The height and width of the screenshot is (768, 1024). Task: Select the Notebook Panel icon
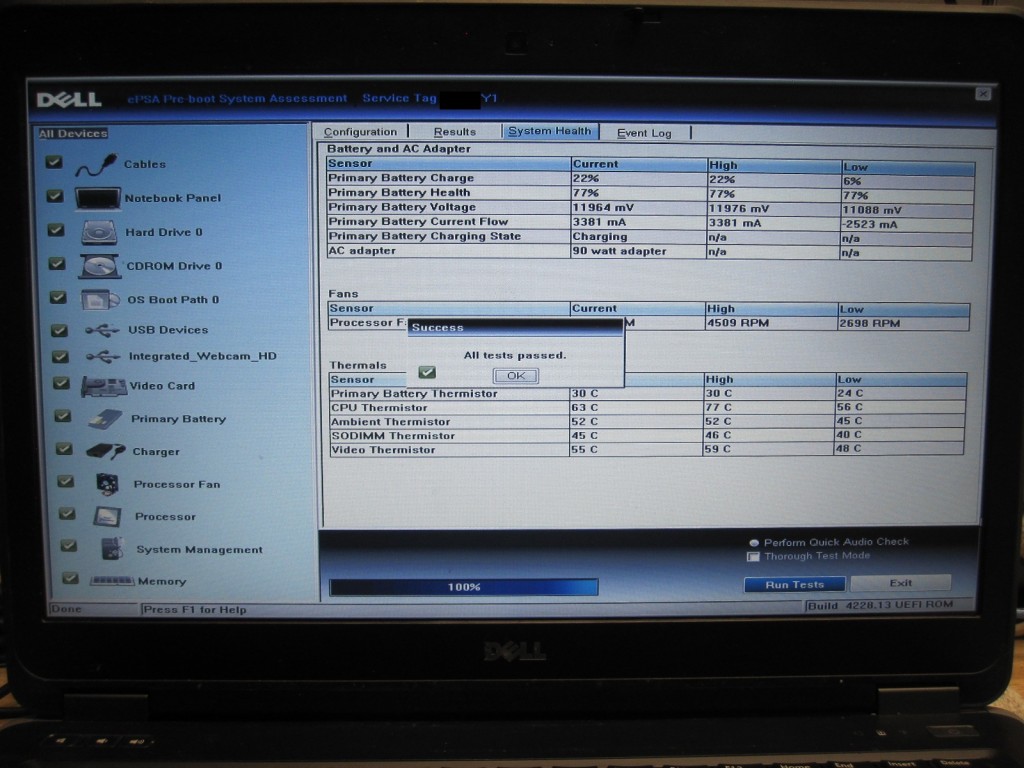(98, 198)
